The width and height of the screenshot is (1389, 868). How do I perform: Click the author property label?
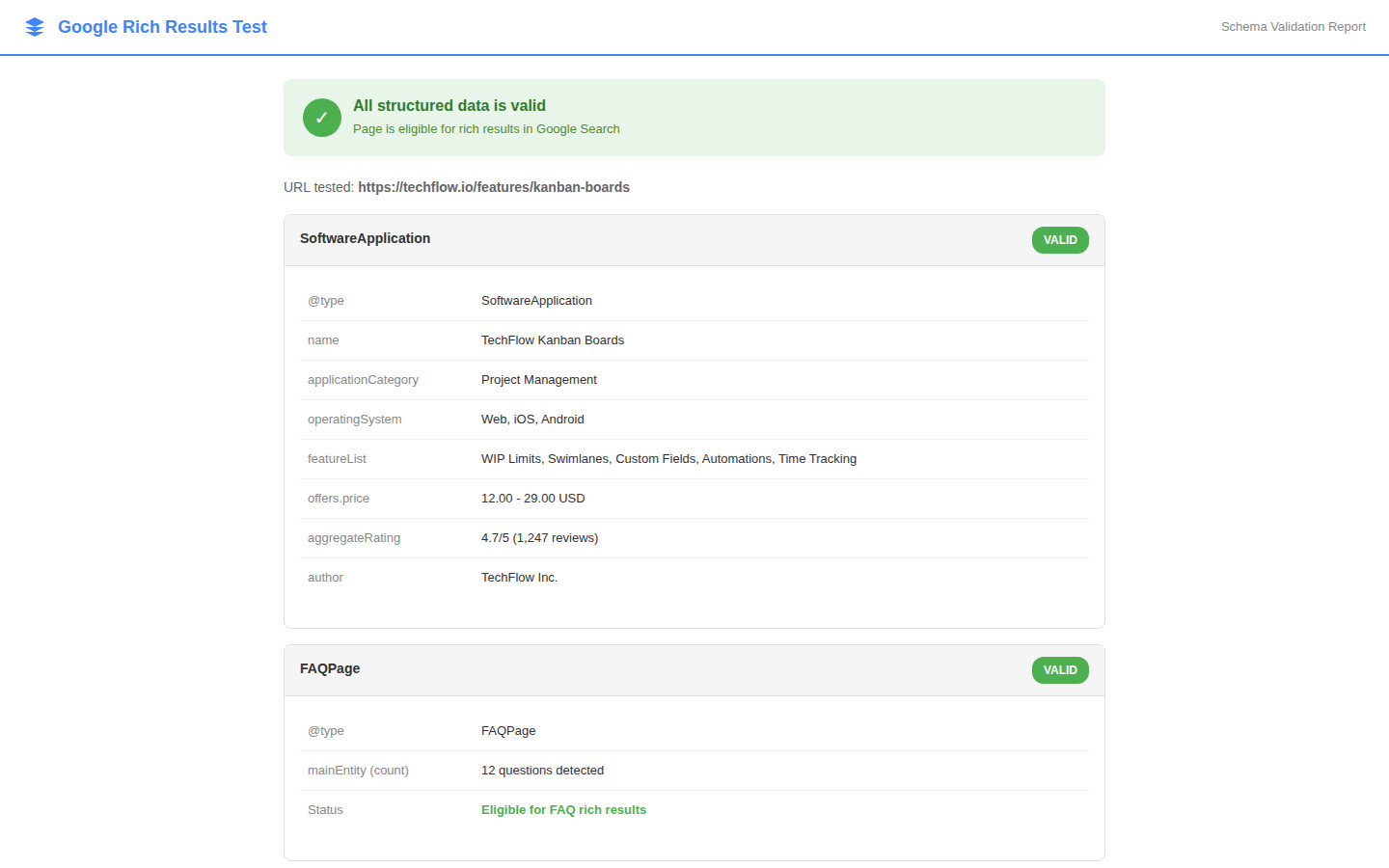(325, 578)
